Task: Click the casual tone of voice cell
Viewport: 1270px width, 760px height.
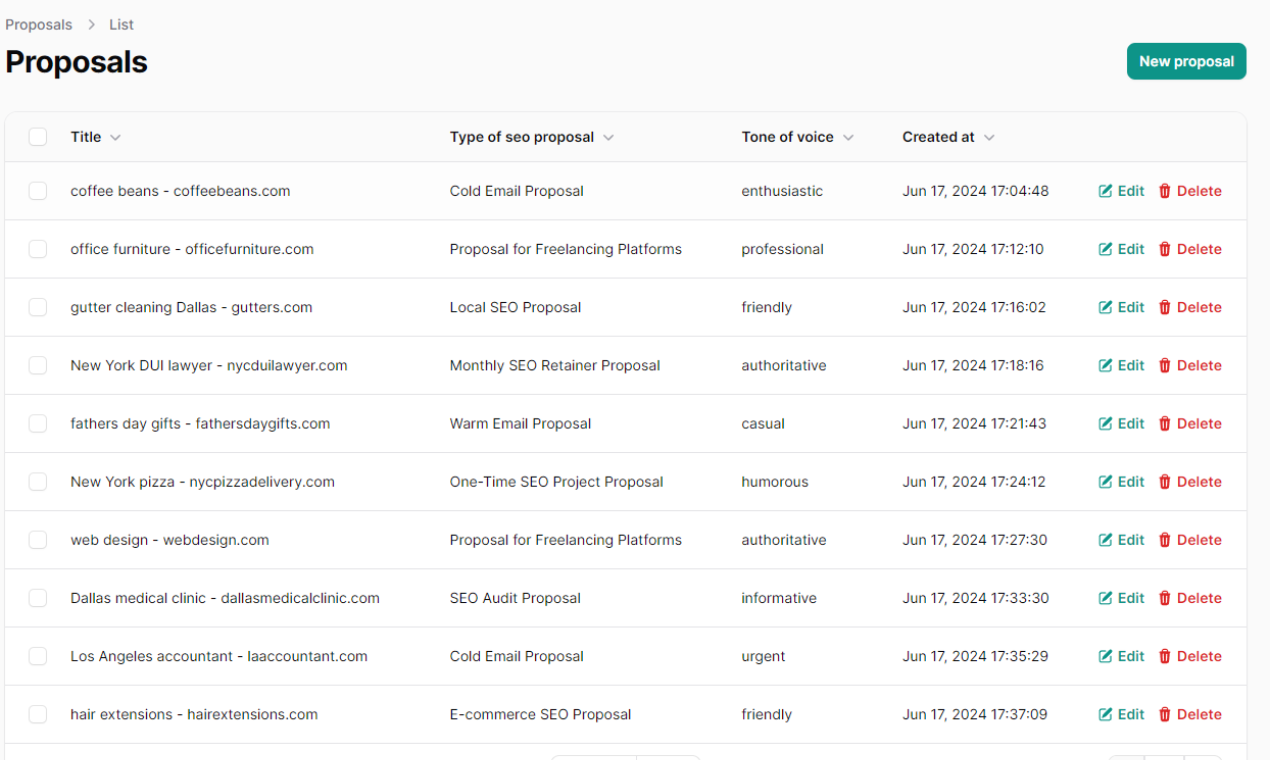Action: point(763,423)
